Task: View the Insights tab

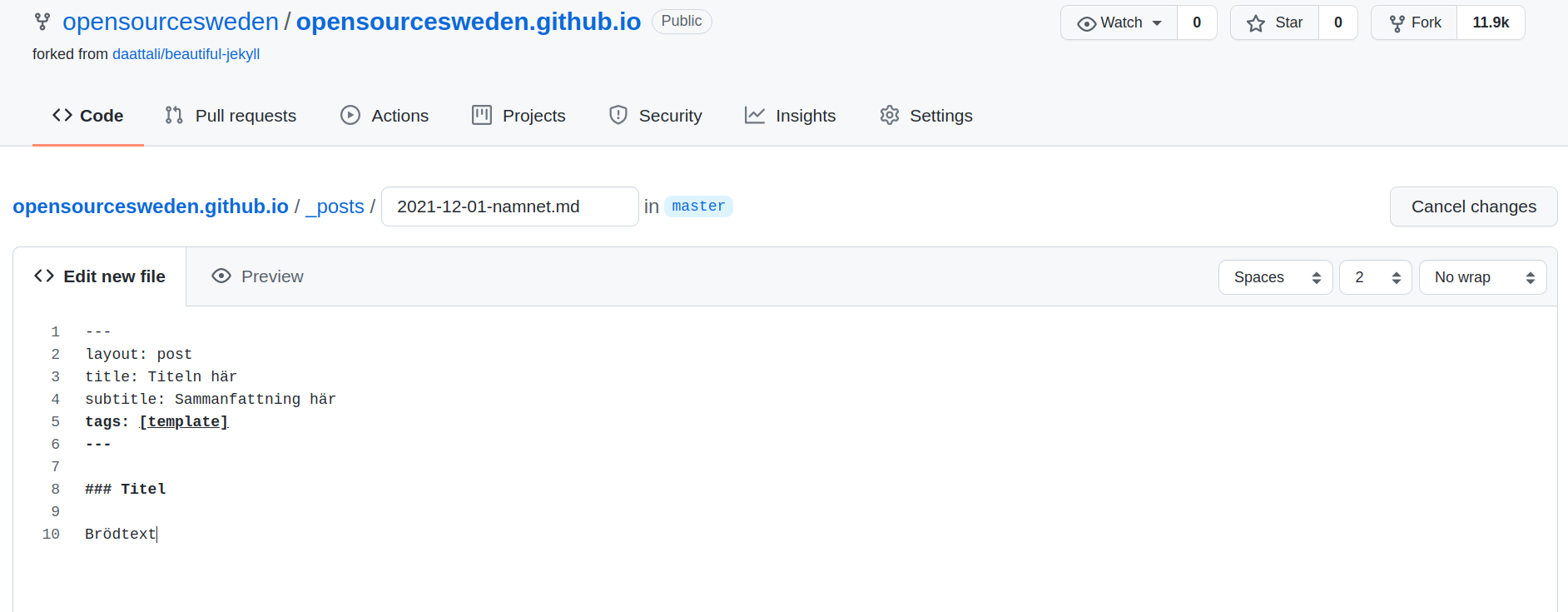Action: (x=790, y=116)
